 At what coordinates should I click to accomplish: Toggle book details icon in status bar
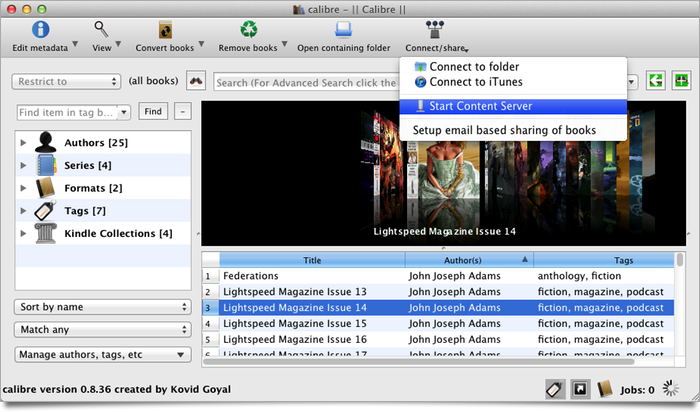pyautogui.click(x=604, y=389)
